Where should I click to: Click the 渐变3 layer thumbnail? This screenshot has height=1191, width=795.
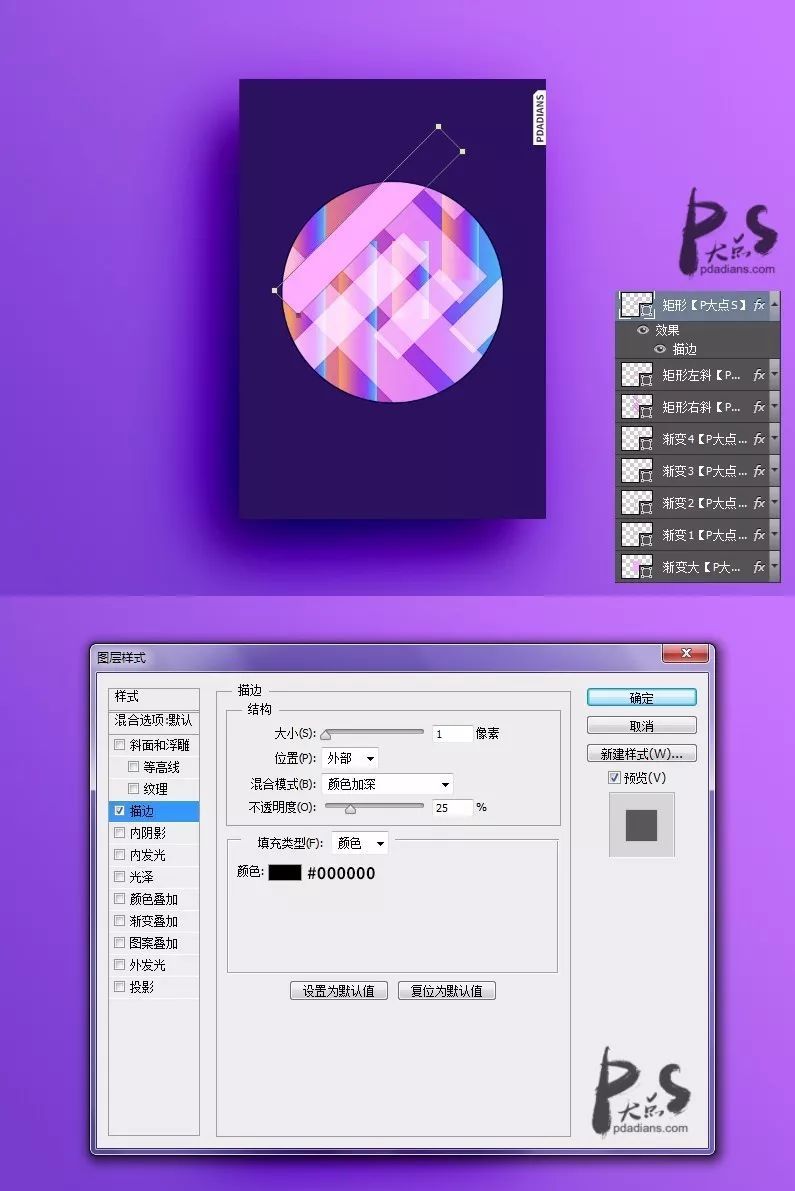click(x=637, y=471)
